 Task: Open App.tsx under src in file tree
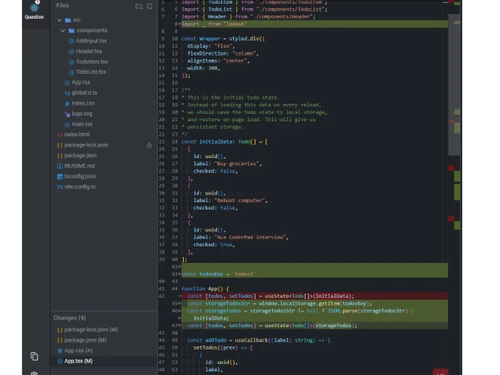(x=81, y=82)
